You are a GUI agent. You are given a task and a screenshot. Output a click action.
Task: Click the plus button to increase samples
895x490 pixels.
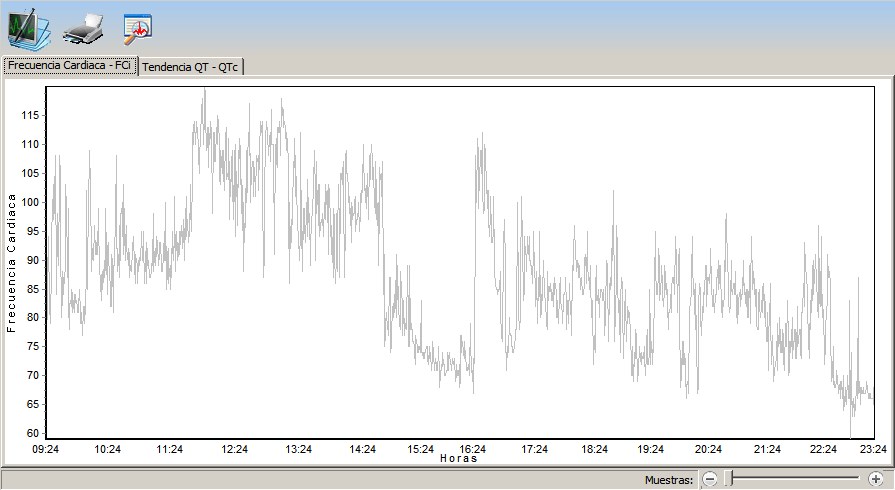pyautogui.click(x=876, y=480)
